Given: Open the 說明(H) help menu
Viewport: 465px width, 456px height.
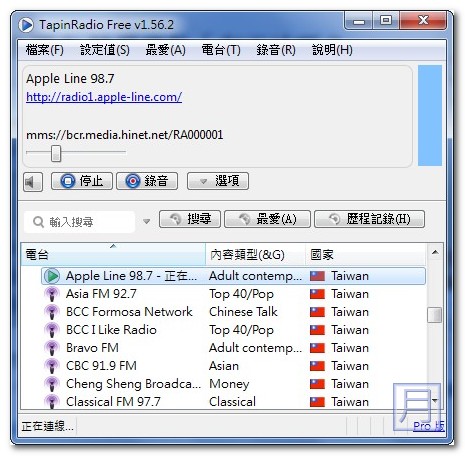Looking at the screenshot, I should click(332, 50).
